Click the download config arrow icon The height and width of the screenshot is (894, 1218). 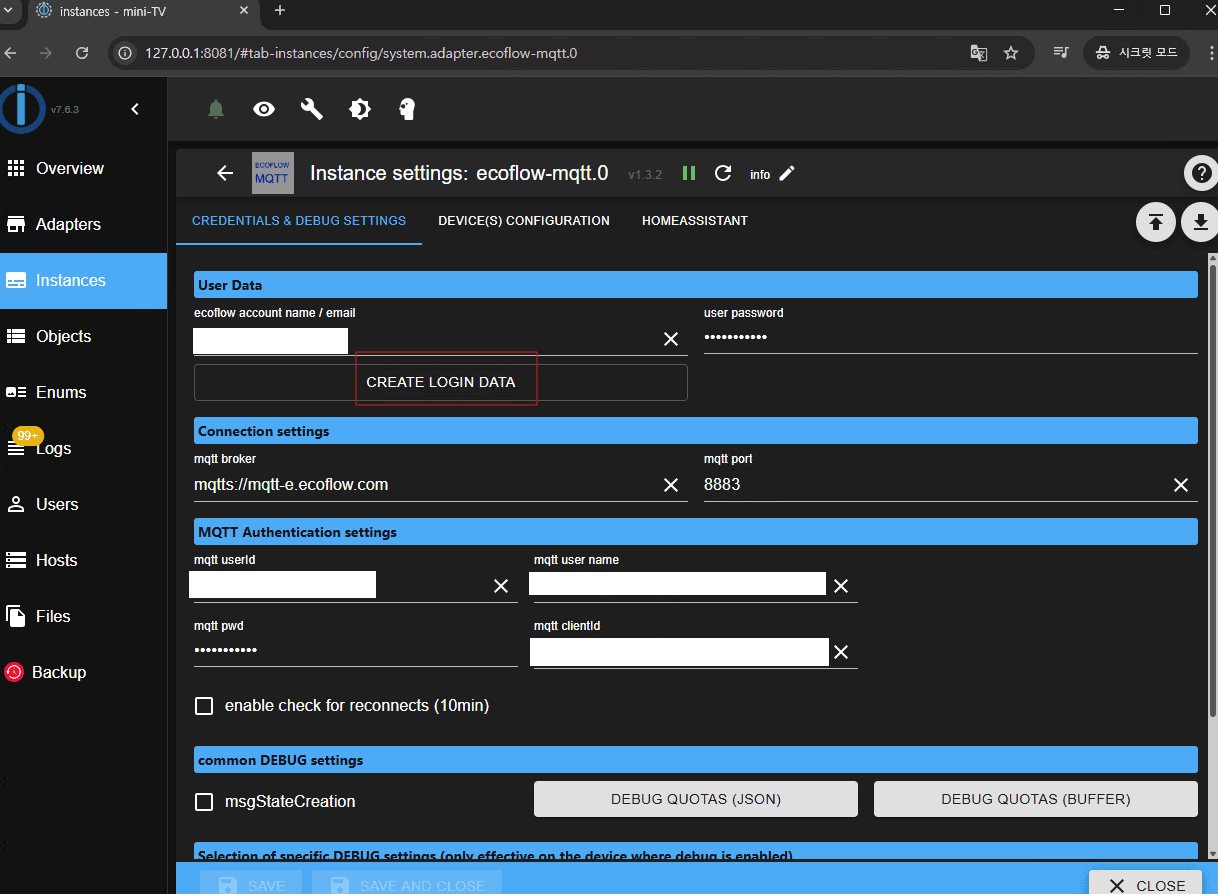(1200, 222)
